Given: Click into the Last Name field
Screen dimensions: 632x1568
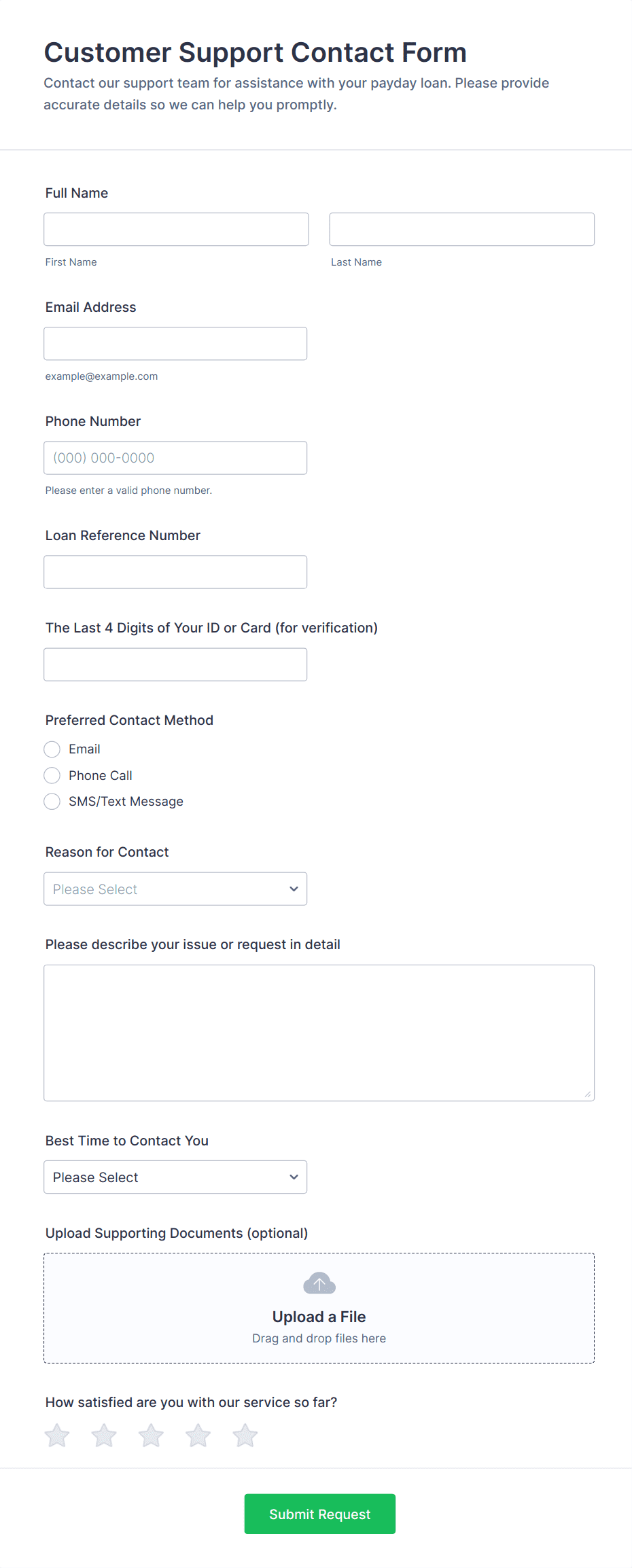Looking at the screenshot, I should (x=461, y=229).
